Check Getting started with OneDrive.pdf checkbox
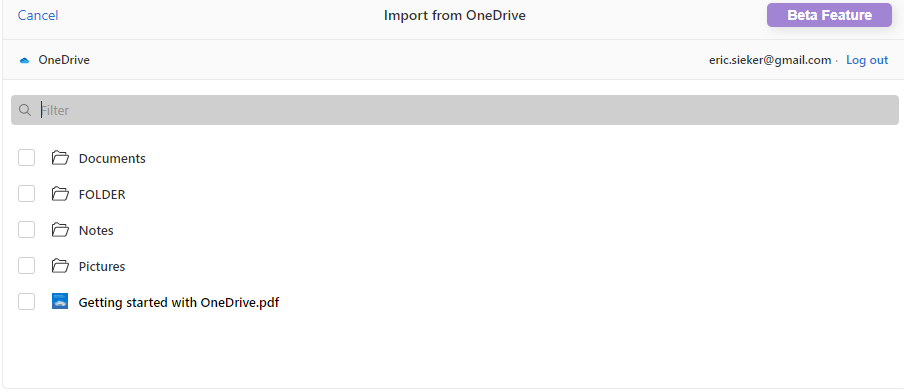 click(x=27, y=301)
